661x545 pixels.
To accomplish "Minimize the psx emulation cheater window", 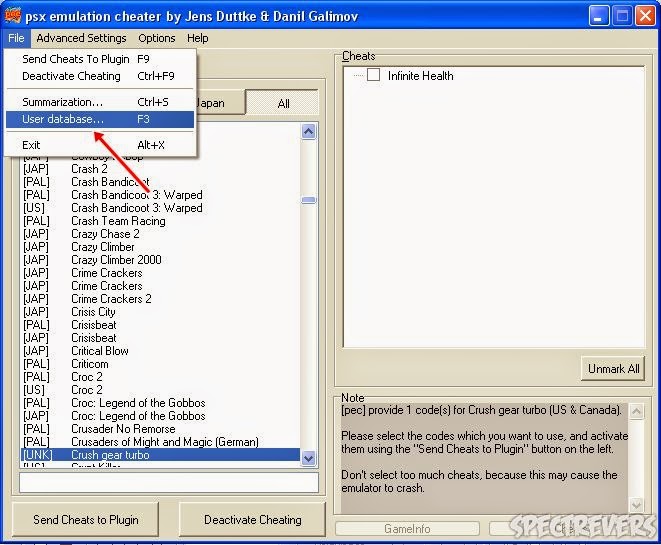I will tap(598, 16).
